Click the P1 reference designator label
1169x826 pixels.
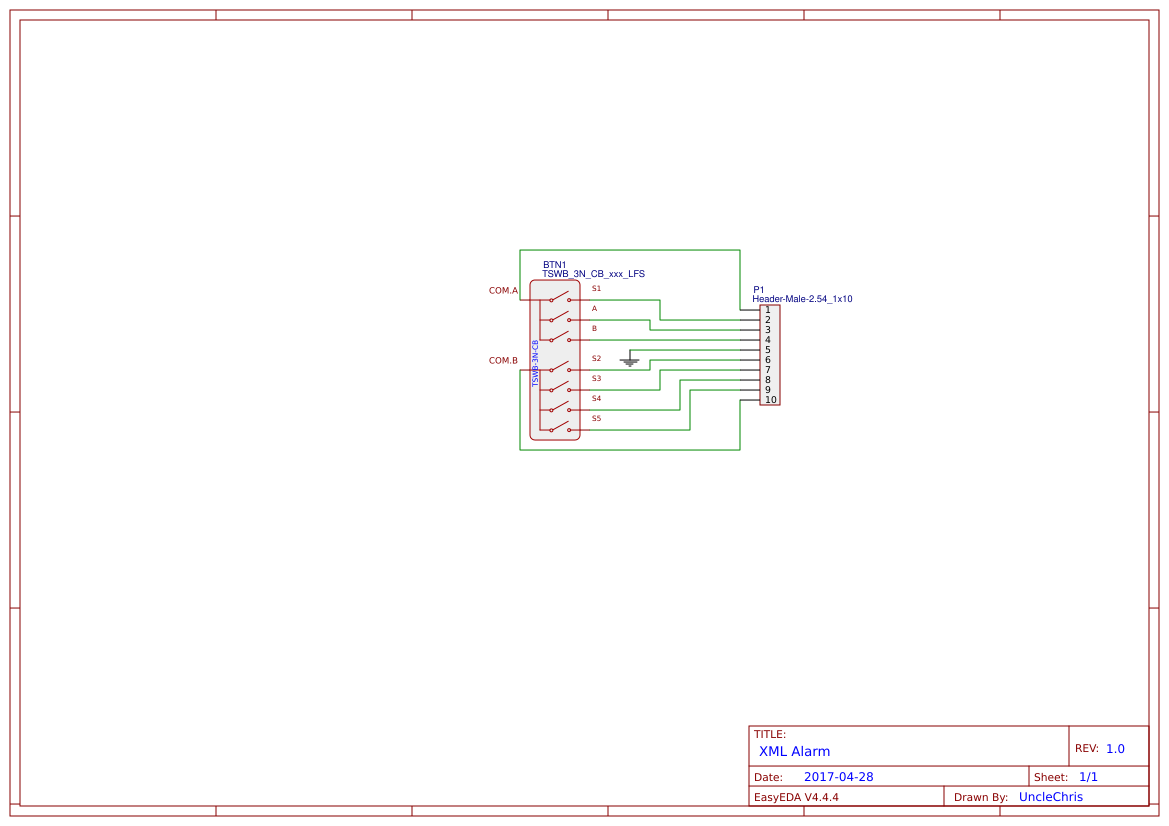tap(758, 290)
